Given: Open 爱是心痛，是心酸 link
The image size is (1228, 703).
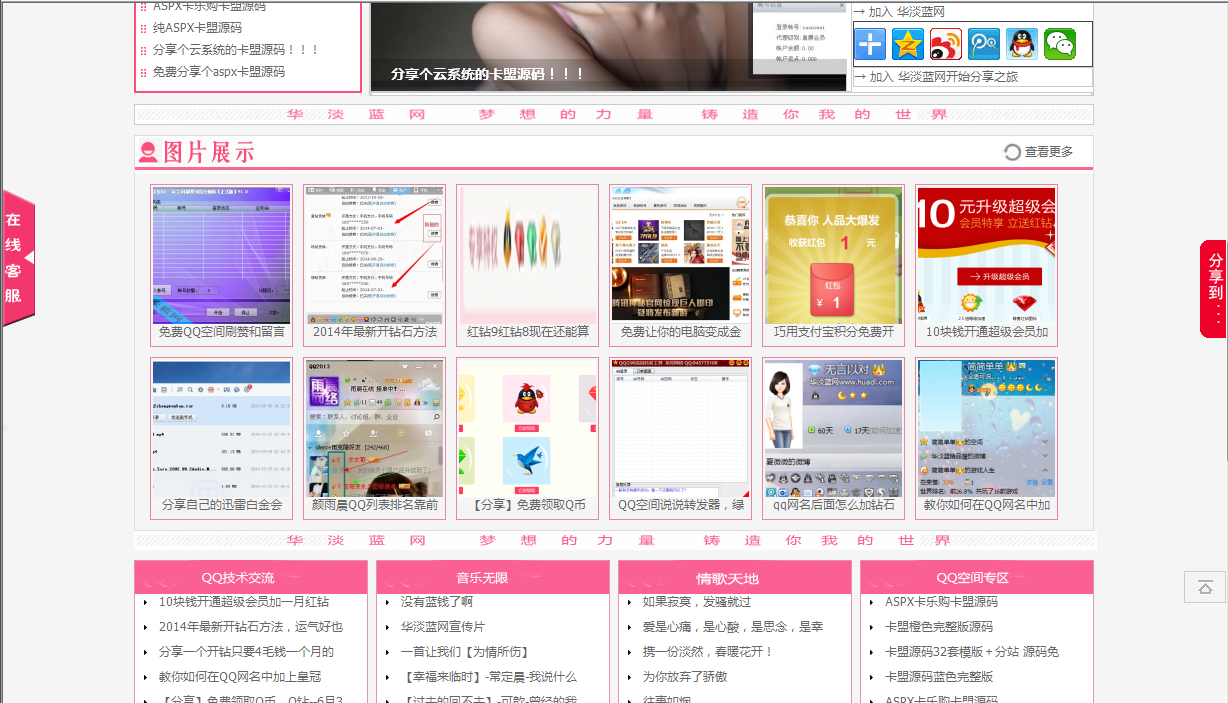Looking at the screenshot, I should [x=733, y=627].
